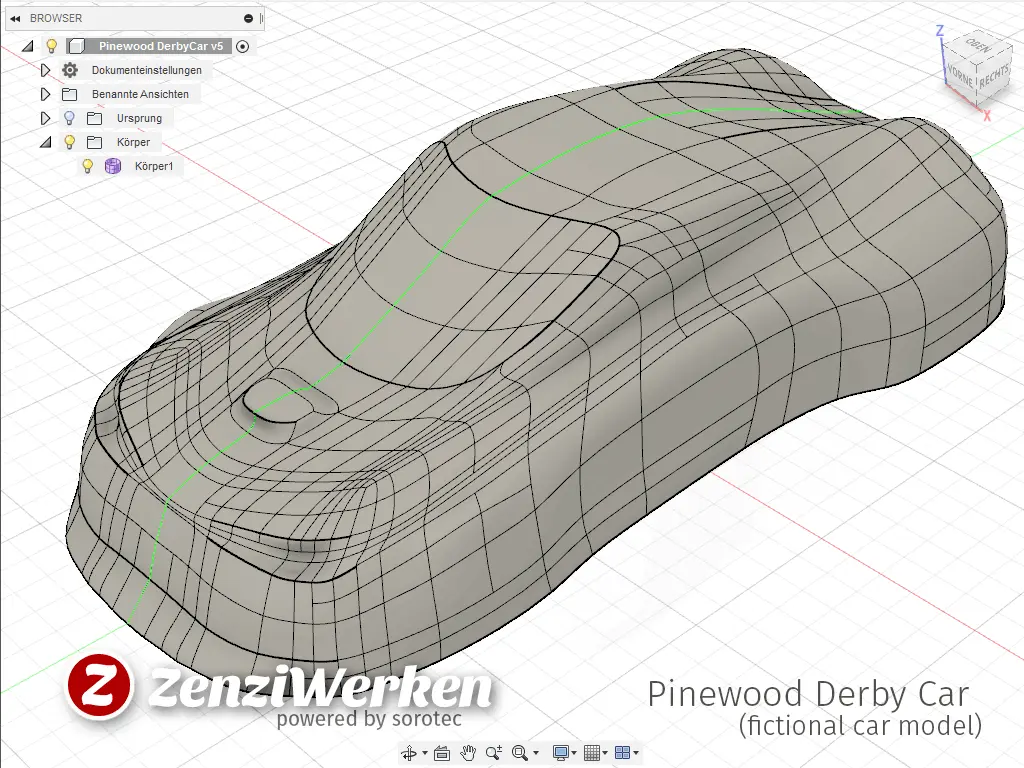Click the Ursprung folder icon
The width and height of the screenshot is (1024, 768).
tap(95, 118)
